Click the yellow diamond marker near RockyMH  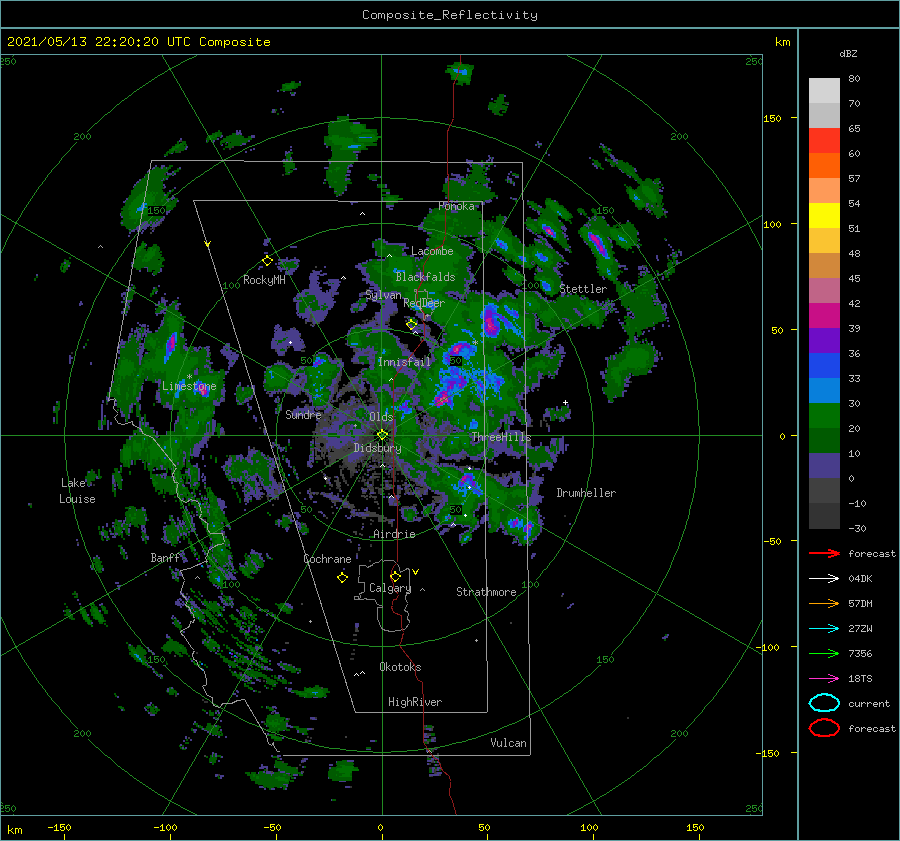pos(267,261)
